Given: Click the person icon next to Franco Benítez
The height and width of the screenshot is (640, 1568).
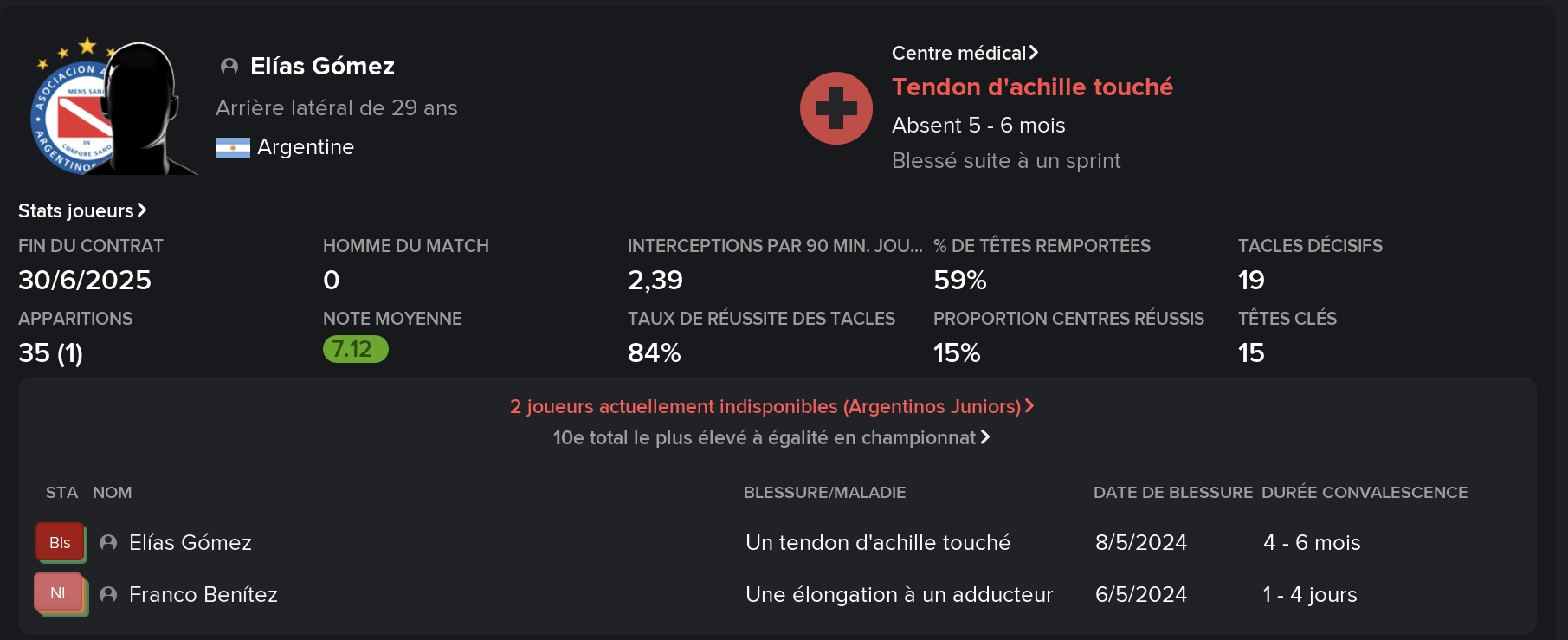Looking at the screenshot, I should (x=108, y=595).
